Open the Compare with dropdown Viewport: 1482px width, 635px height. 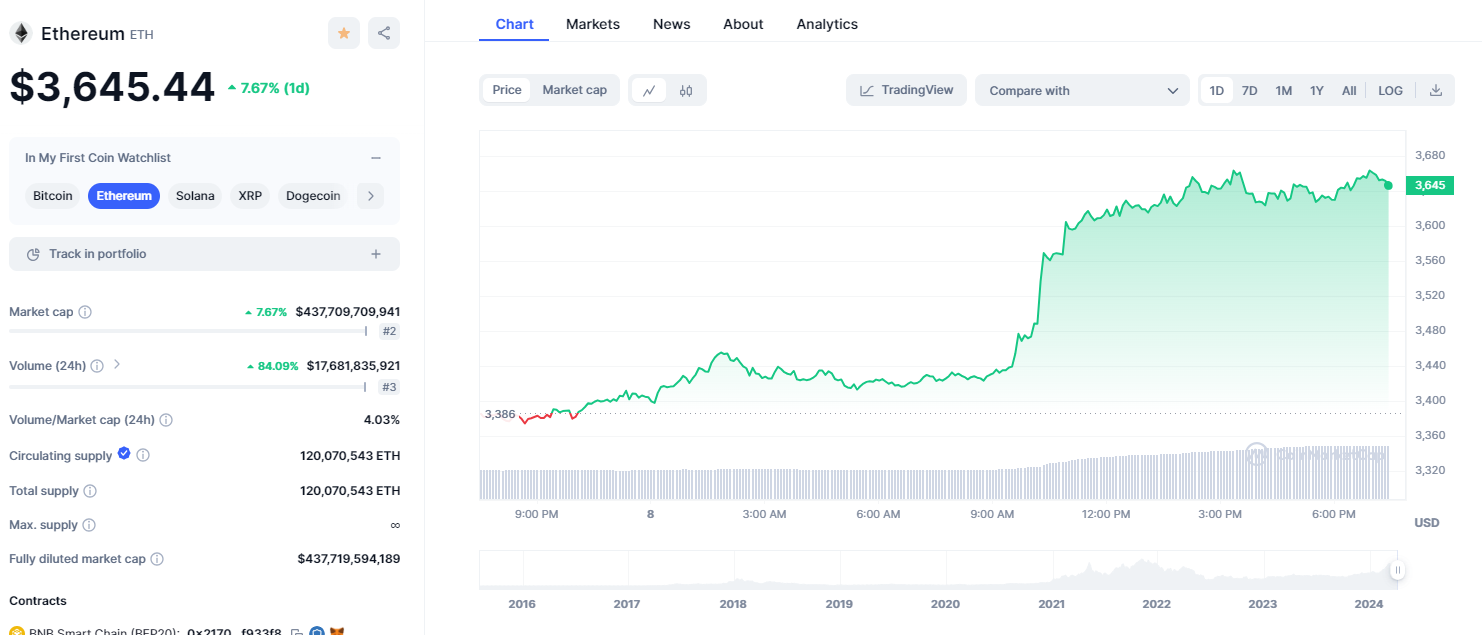point(1082,90)
